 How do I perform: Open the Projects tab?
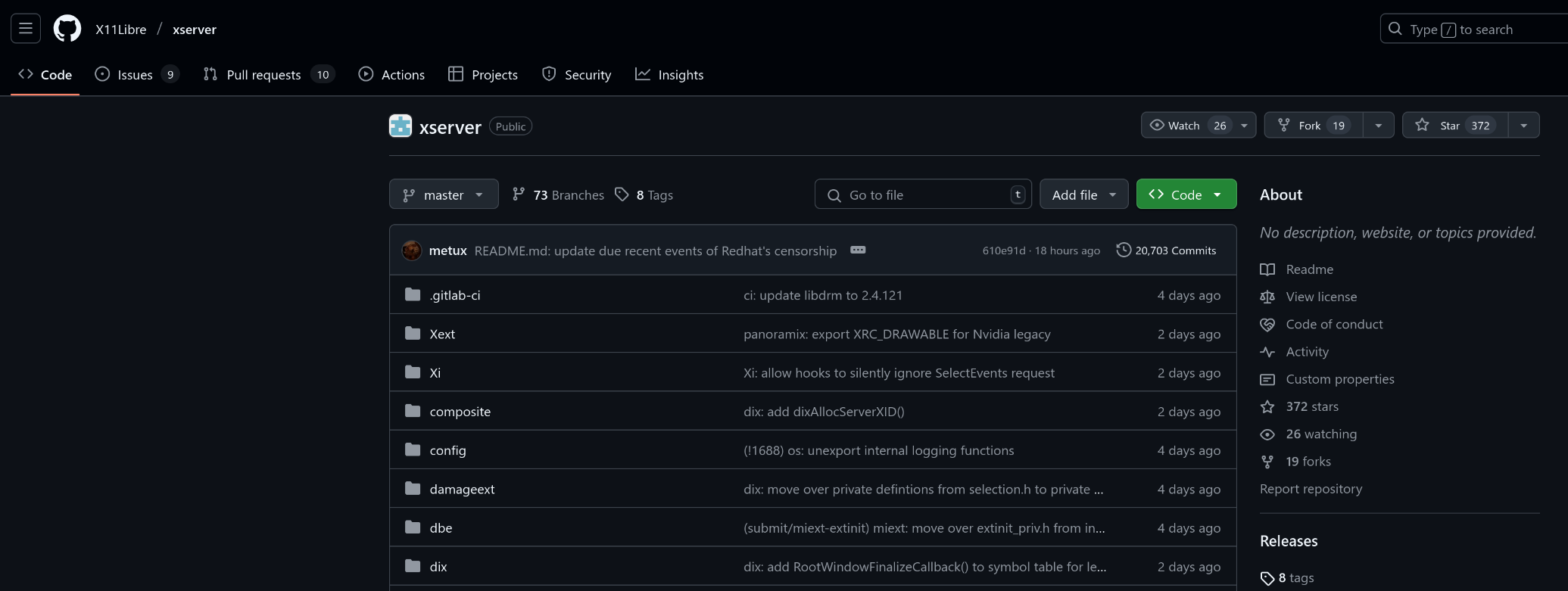pyautogui.click(x=483, y=74)
